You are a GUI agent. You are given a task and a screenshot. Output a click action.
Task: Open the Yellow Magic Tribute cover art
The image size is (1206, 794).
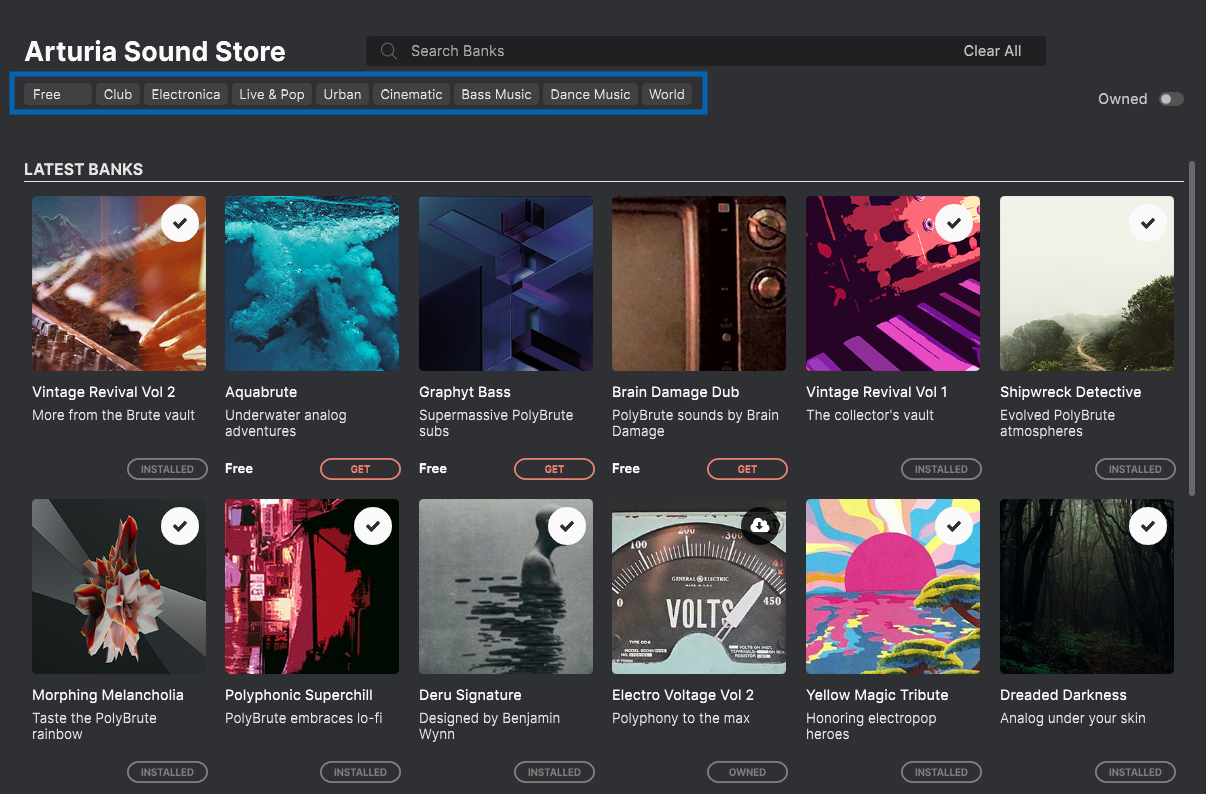click(893, 586)
